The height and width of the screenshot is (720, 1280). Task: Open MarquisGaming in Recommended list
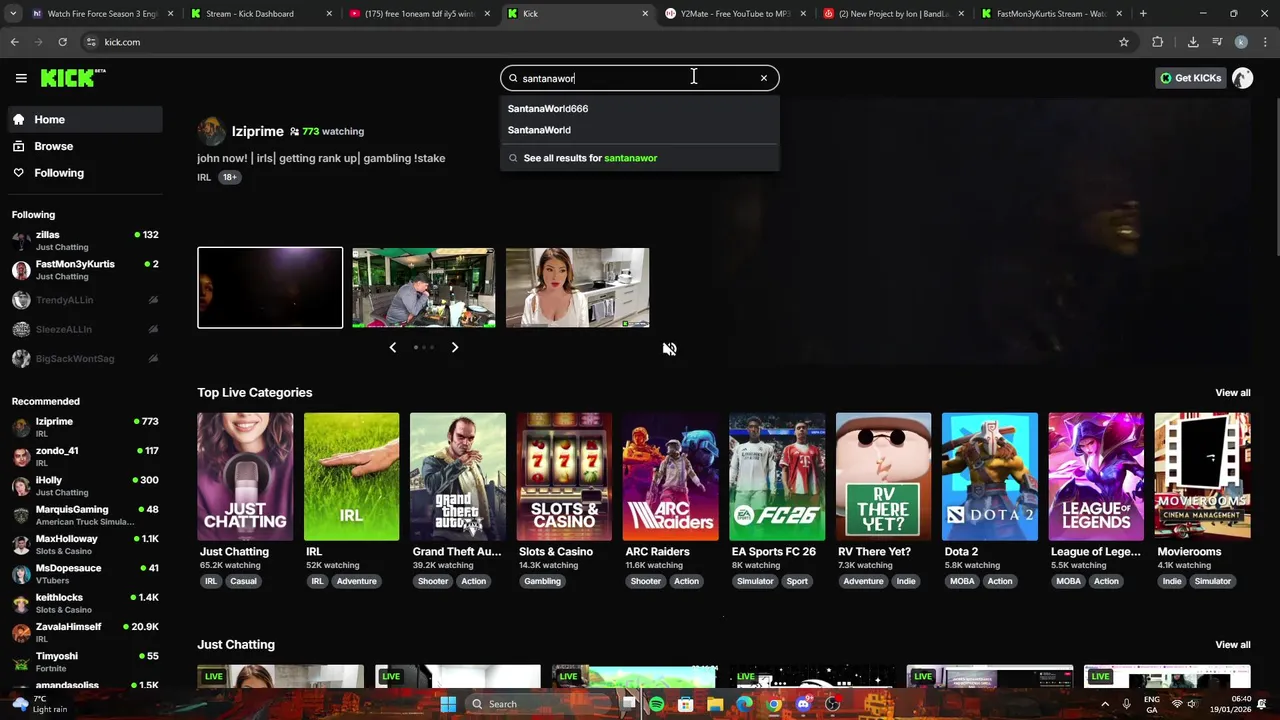(x=84, y=515)
